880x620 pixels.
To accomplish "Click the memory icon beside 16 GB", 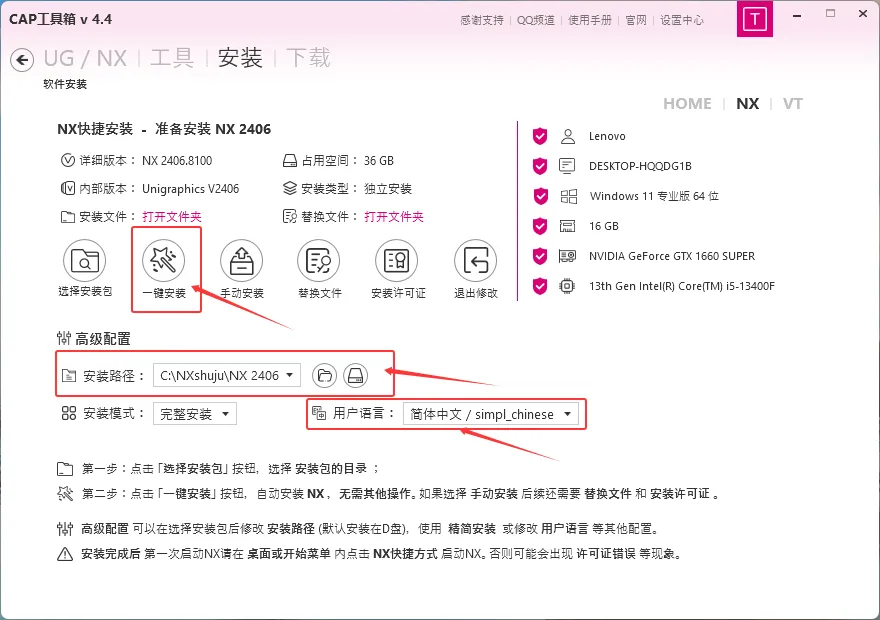I will click(567, 226).
